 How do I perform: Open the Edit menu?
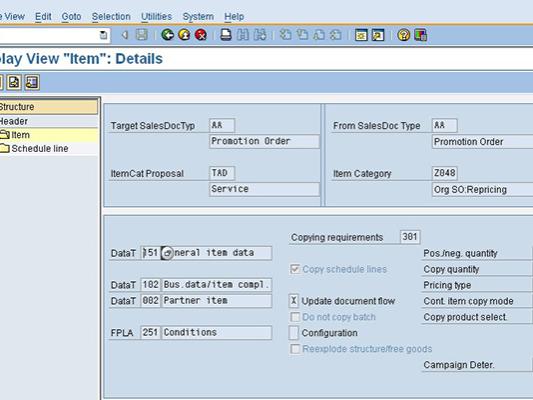click(43, 16)
